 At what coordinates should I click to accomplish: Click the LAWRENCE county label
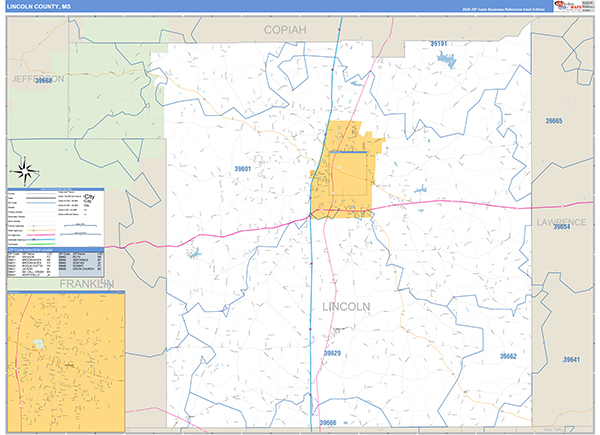(x=561, y=222)
